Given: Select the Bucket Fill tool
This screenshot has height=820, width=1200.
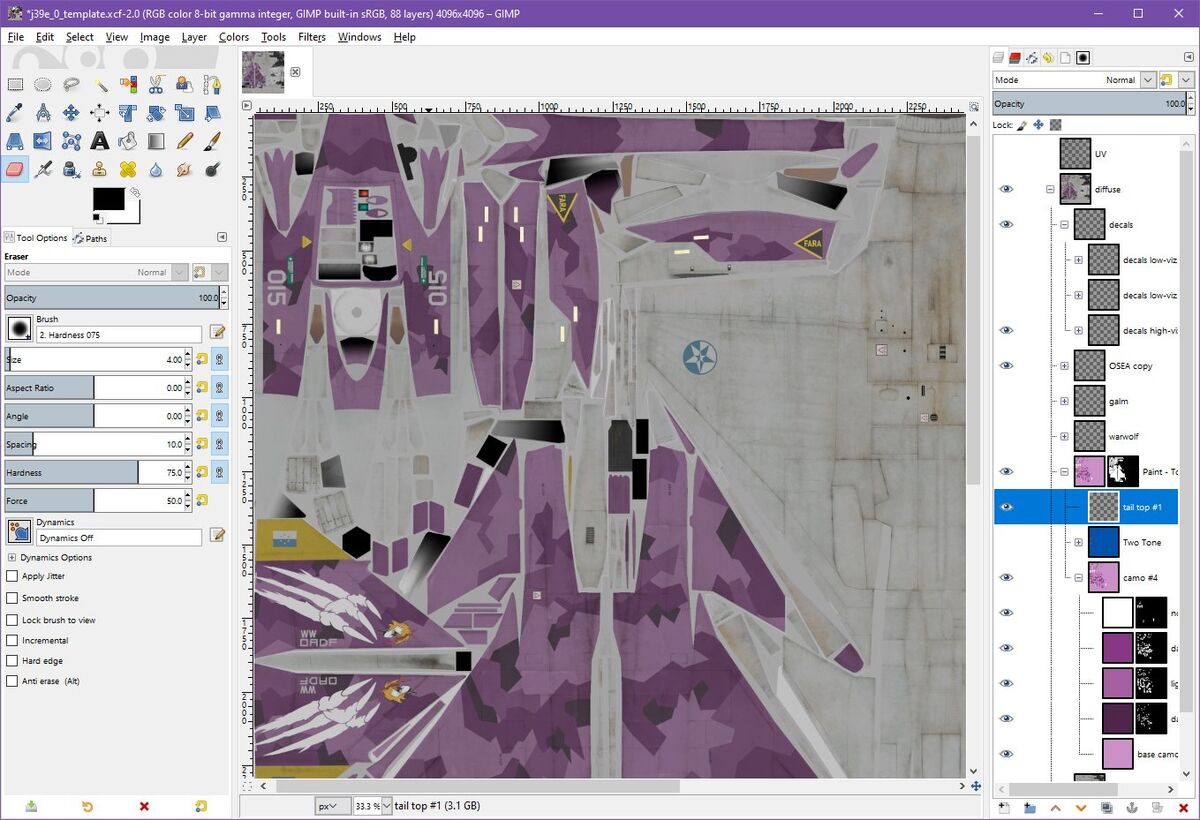Looking at the screenshot, I should (128, 141).
